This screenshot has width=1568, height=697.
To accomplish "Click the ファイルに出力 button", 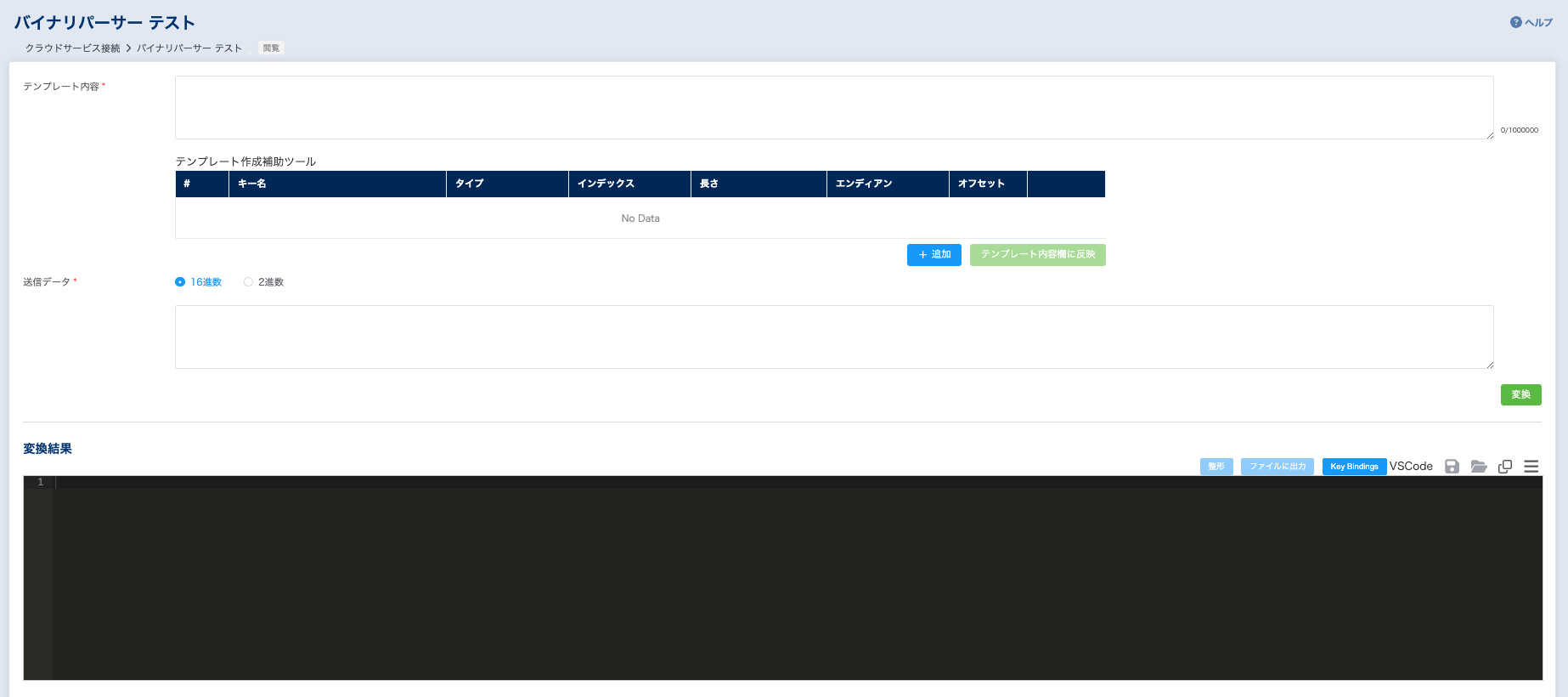I will [x=1278, y=467].
